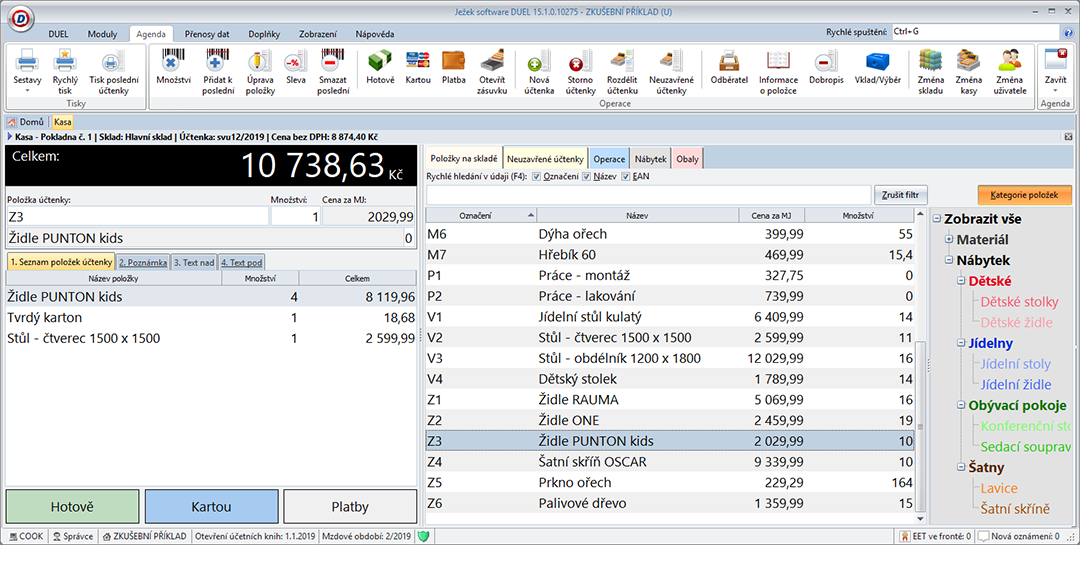Toggle the EAN search checkbox

click(x=626, y=176)
